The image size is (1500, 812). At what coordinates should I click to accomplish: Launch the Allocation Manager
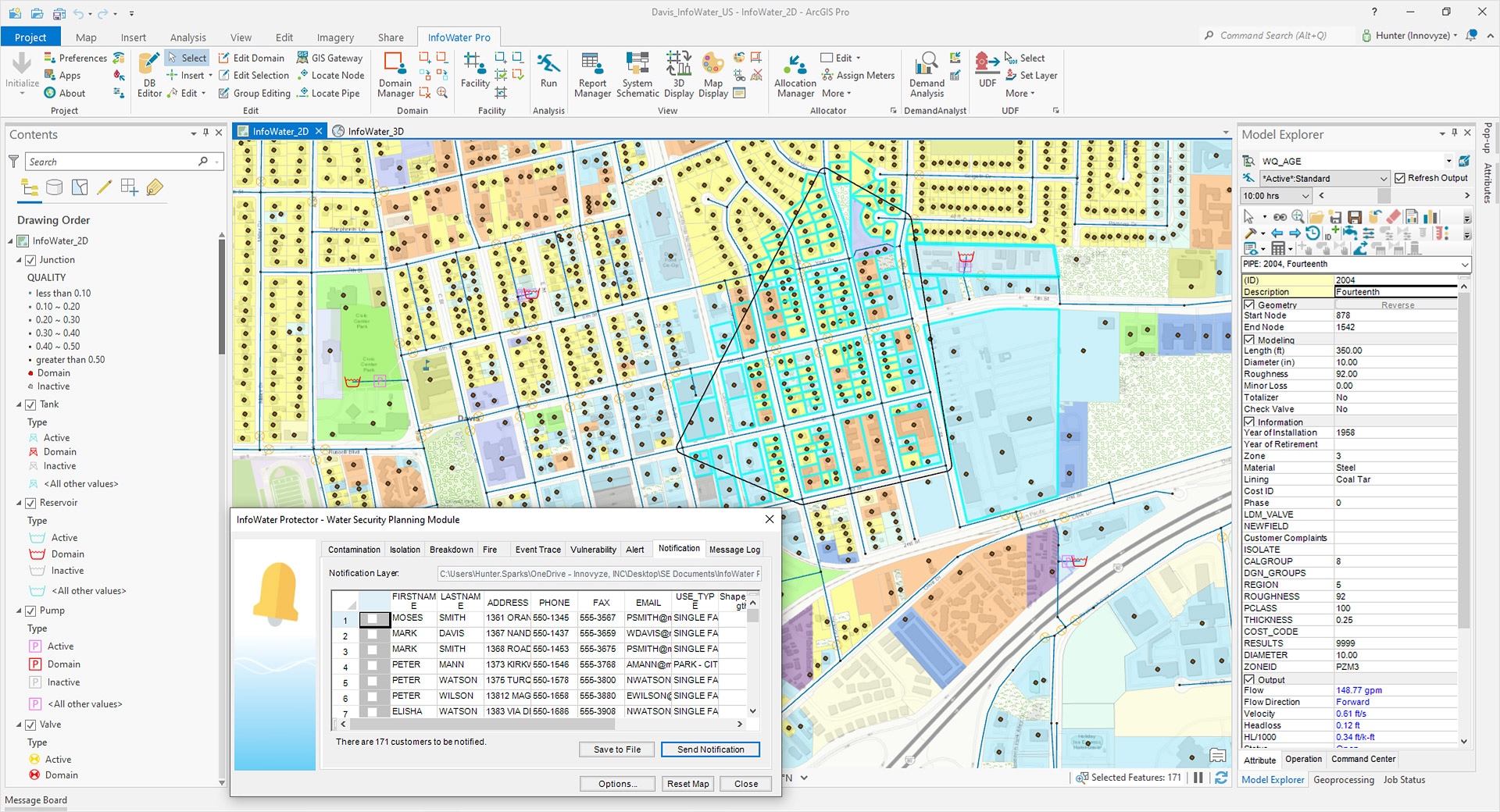tap(795, 76)
